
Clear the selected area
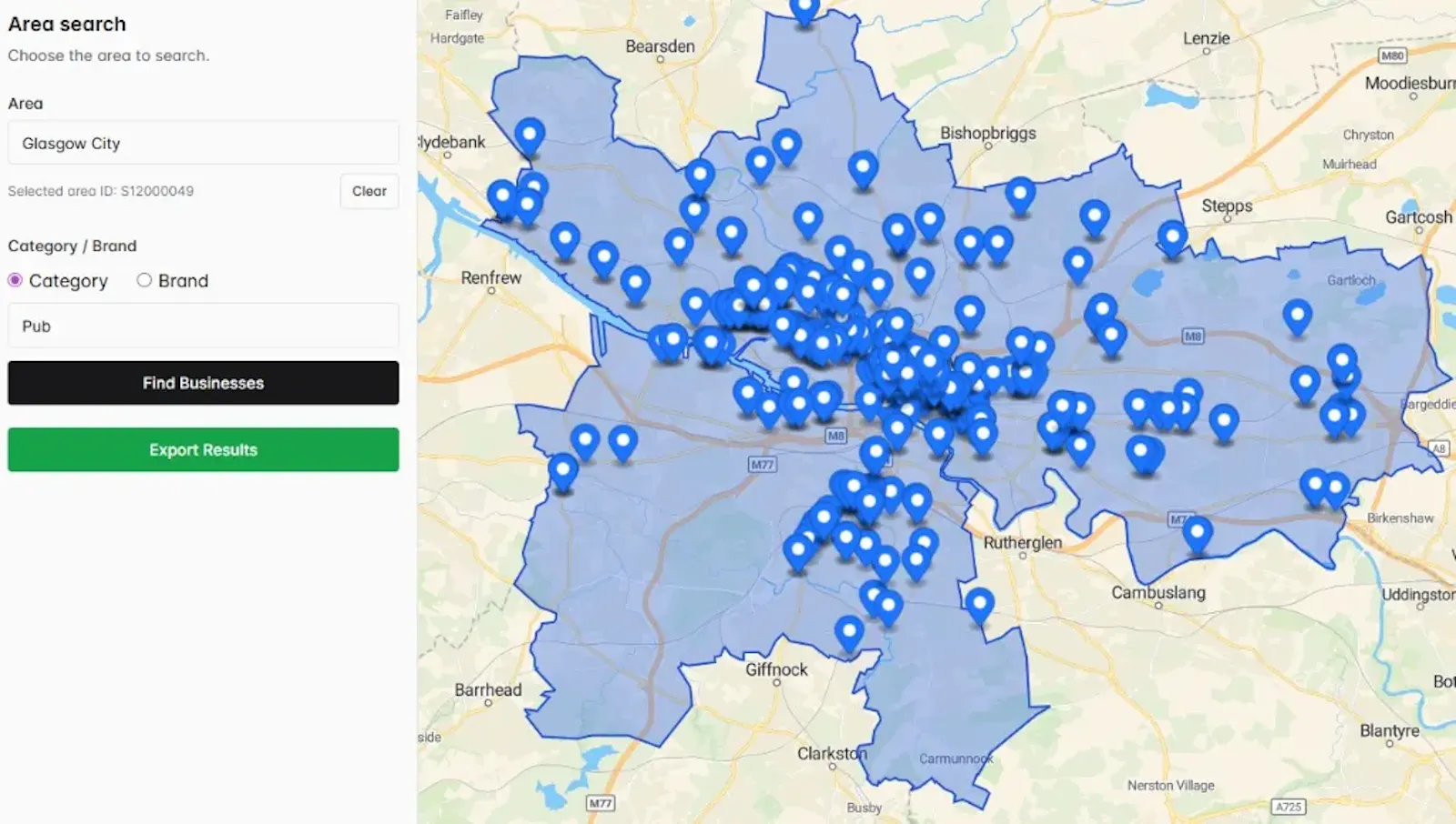pos(369,191)
